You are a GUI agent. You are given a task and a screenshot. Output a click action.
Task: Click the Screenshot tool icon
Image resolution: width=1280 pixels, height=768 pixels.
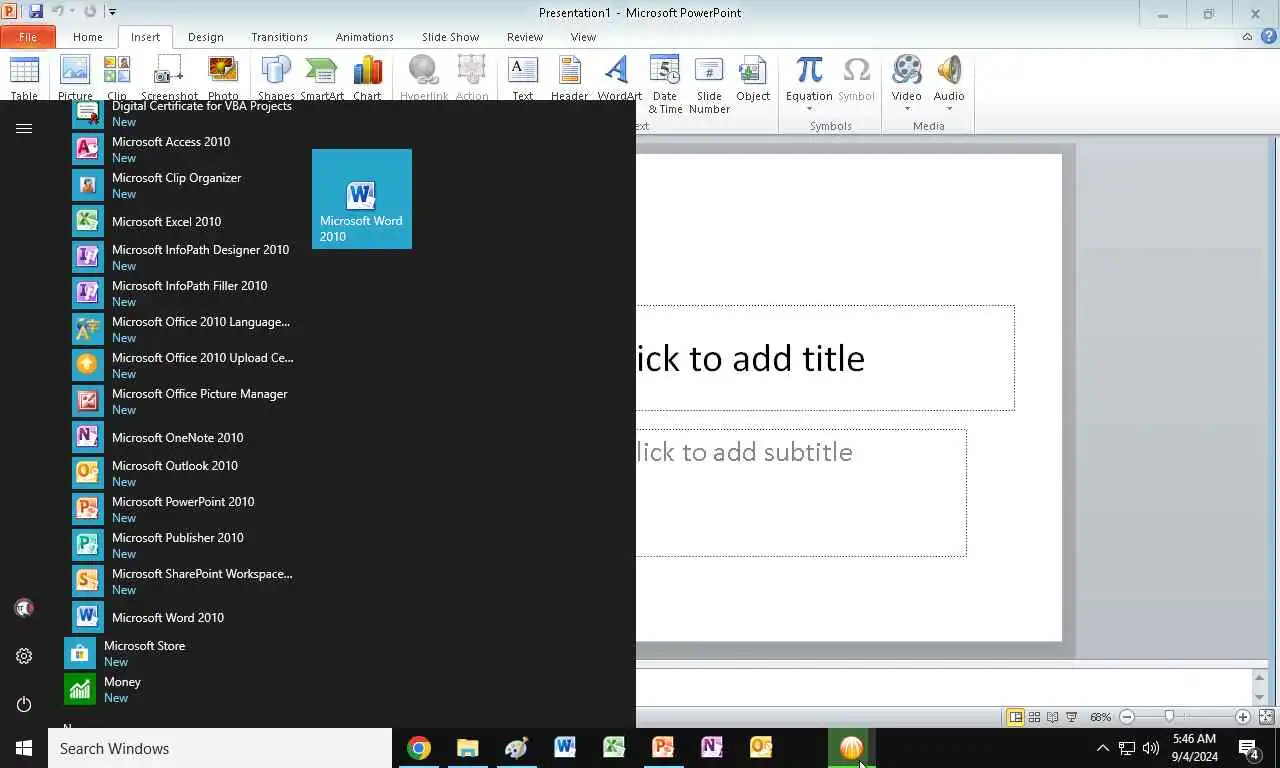[x=169, y=78]
